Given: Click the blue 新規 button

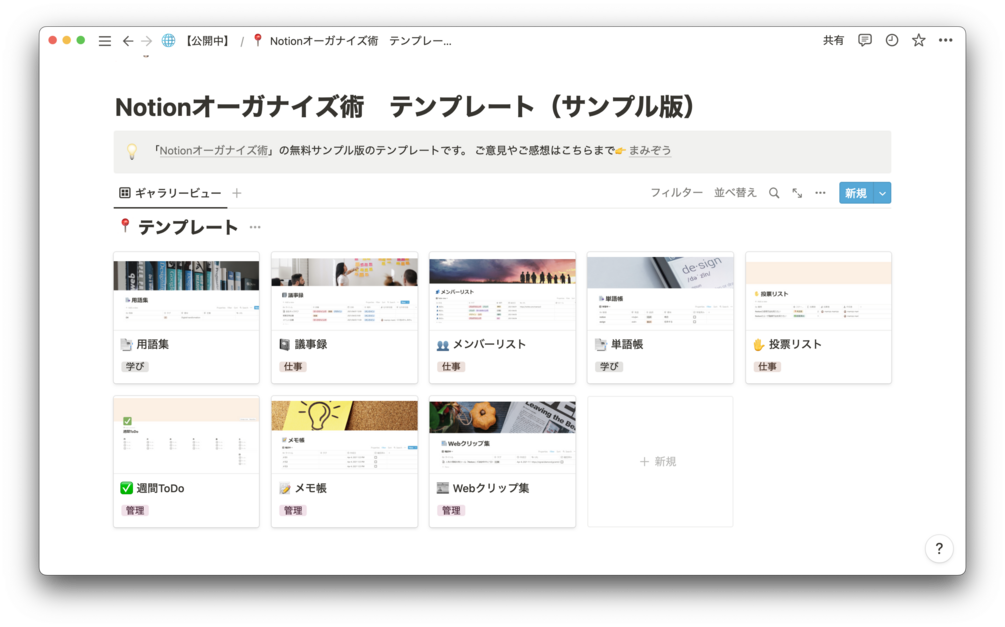Looking at the screenshot, I should (856, 193).
